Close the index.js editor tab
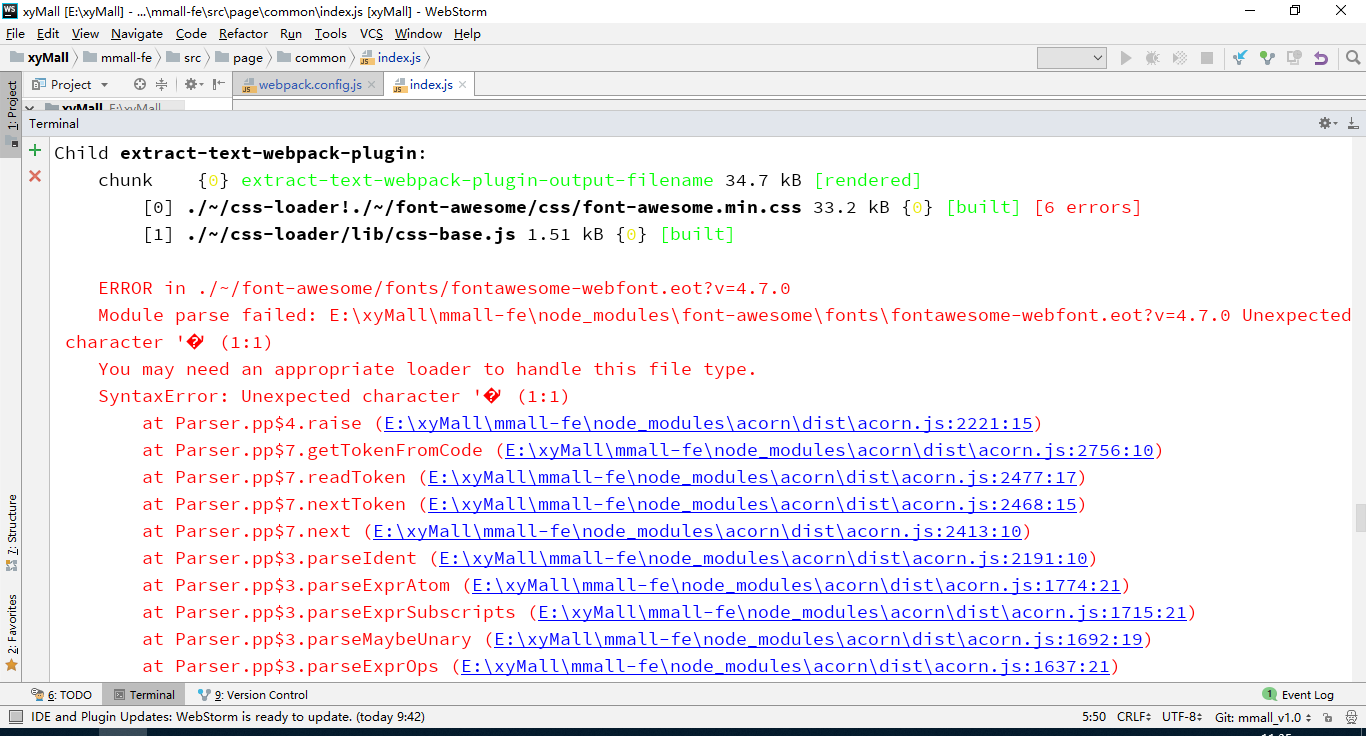The width and height of the screenshot is (1366, 736). pyautogui.click(x=462, y=85)
